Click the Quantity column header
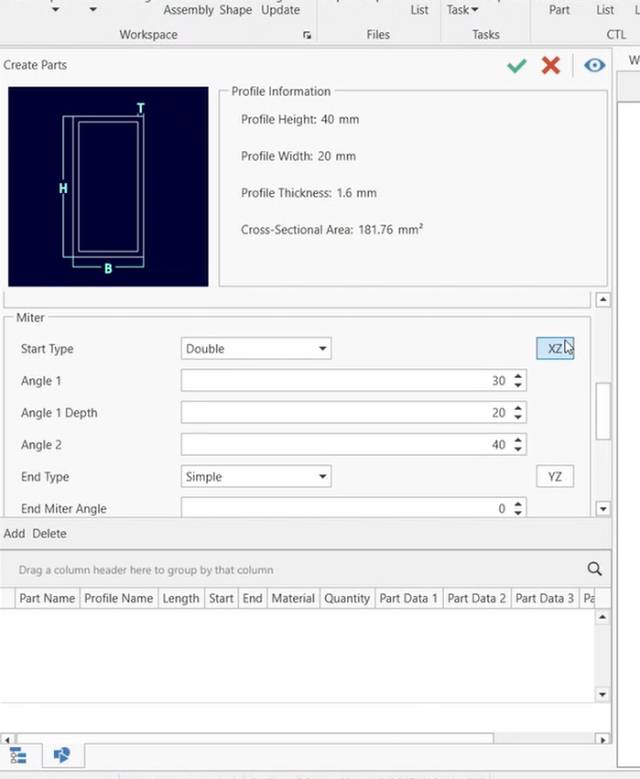The height and width of the screenshot is (779, 640). (x=347, y=598)
